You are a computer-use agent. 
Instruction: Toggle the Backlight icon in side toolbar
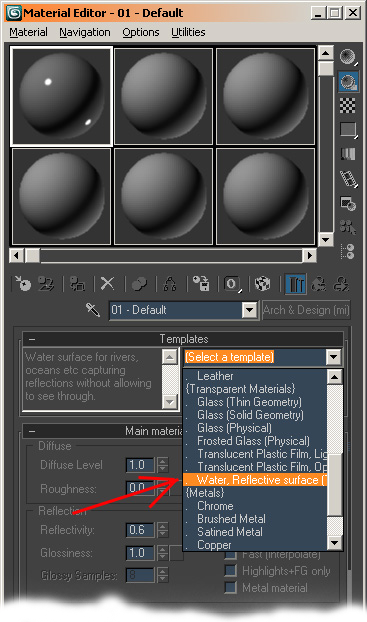348,81
